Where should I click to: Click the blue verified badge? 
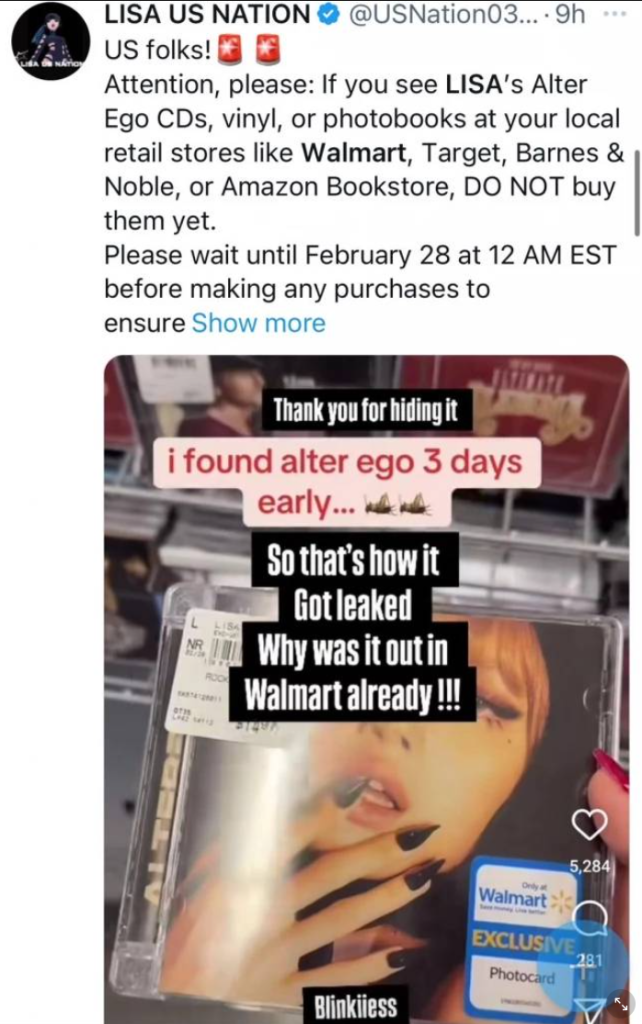click(329, 14)
